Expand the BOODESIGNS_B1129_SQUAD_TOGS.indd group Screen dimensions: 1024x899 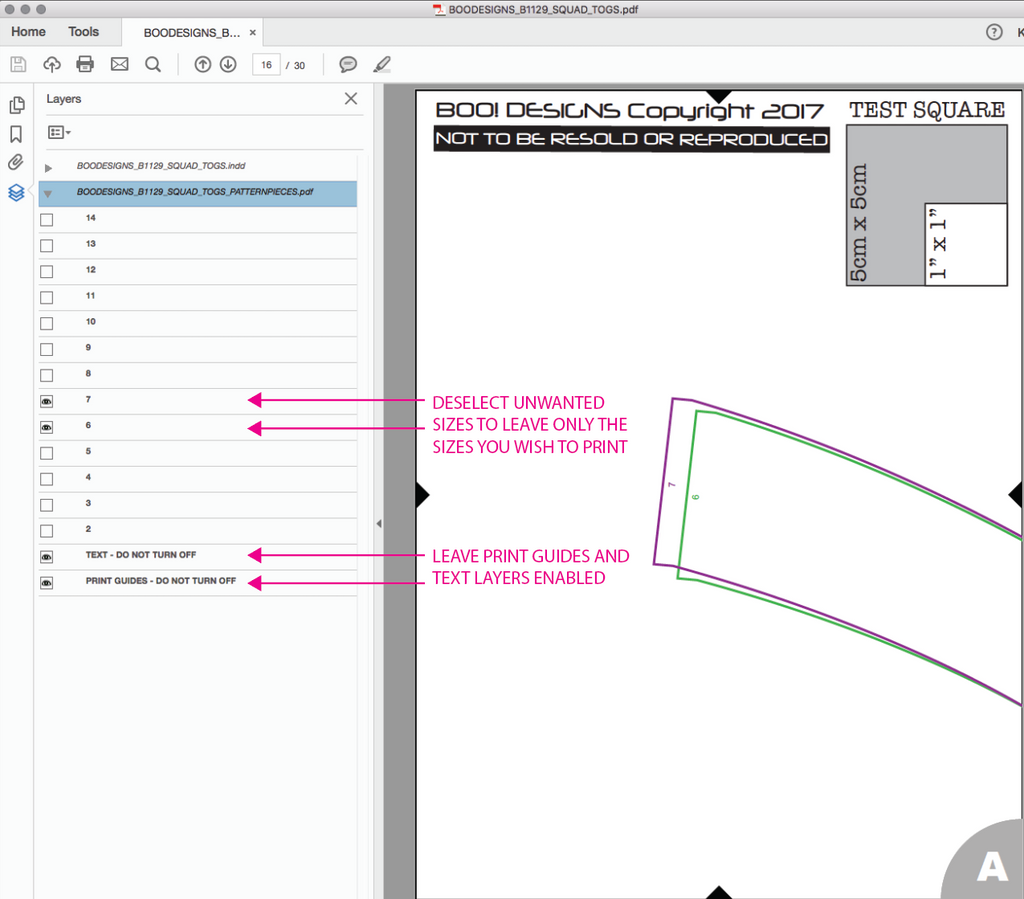47,166
